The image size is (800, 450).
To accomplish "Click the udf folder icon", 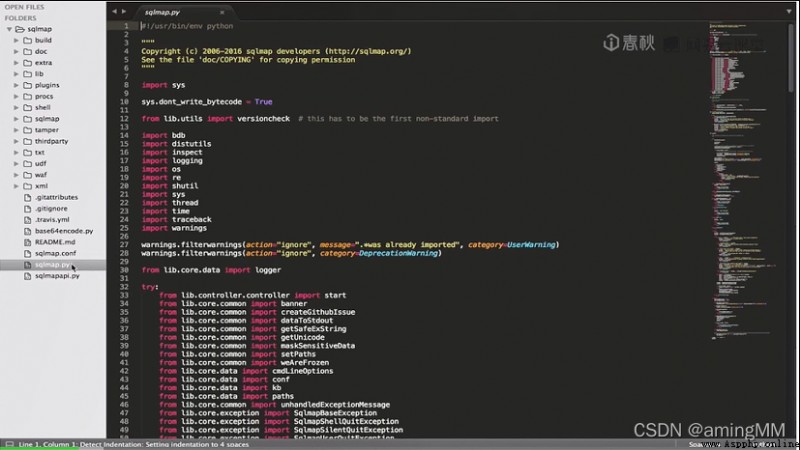I will pyautogui.click(x=28, y=164).
